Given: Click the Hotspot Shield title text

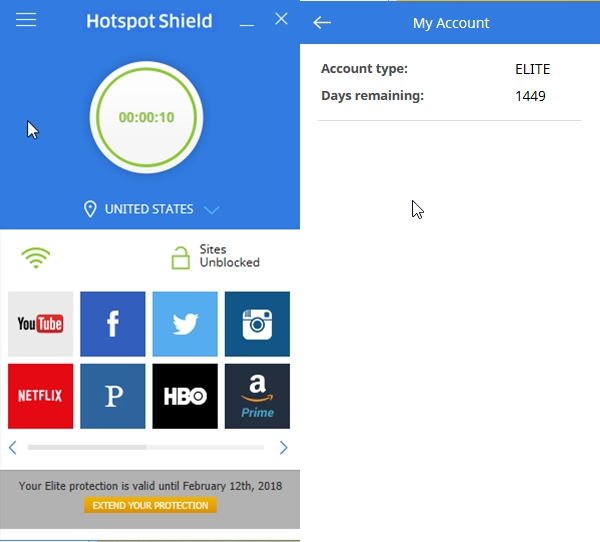Looking at the screenshot, I should coord(149,21).
